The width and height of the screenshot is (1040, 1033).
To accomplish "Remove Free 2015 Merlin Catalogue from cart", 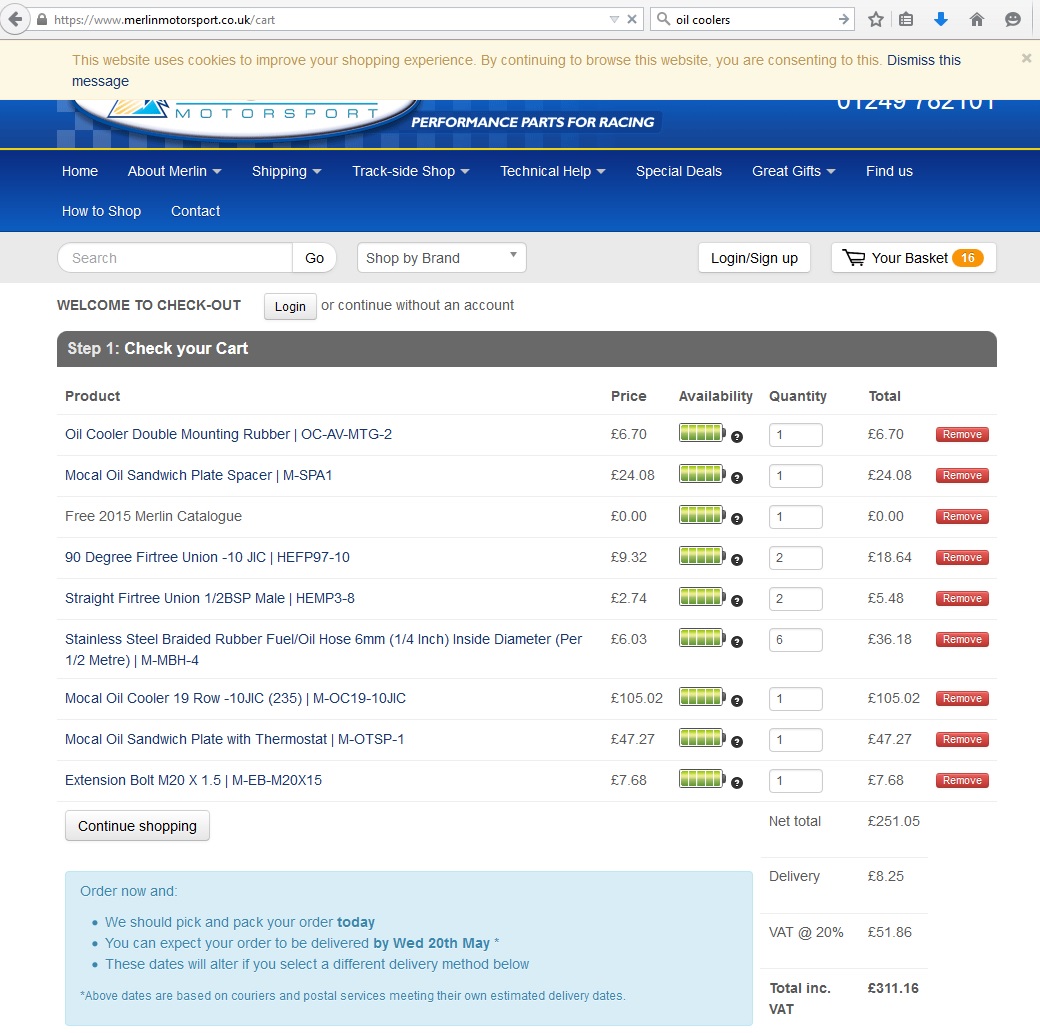I will point(962,517).
